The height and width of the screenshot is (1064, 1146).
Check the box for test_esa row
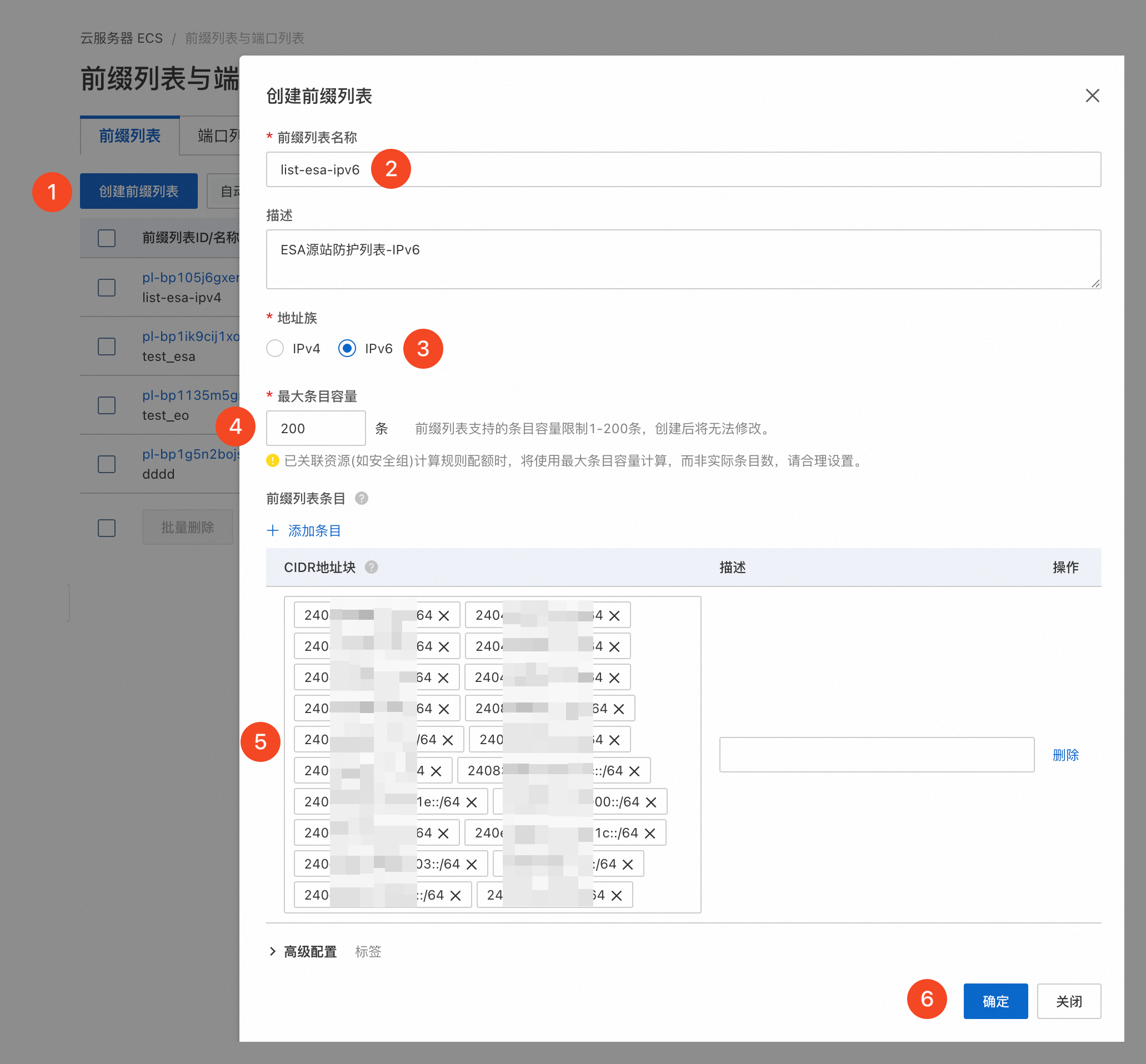[107, 346]
